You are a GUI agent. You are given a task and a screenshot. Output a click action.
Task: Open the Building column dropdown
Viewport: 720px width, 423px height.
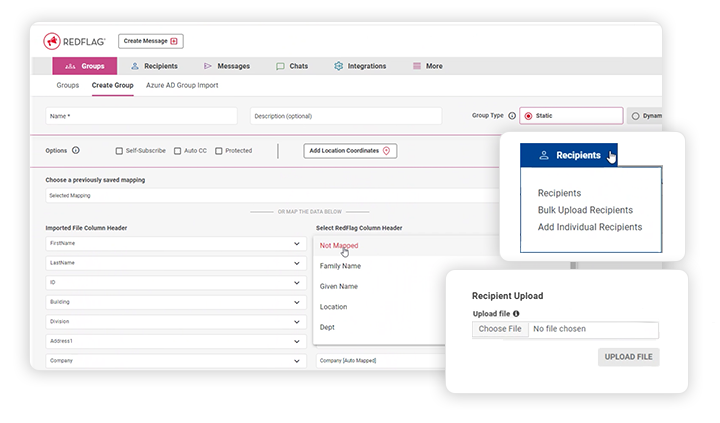pyautogui.click(x=176, y=302)
